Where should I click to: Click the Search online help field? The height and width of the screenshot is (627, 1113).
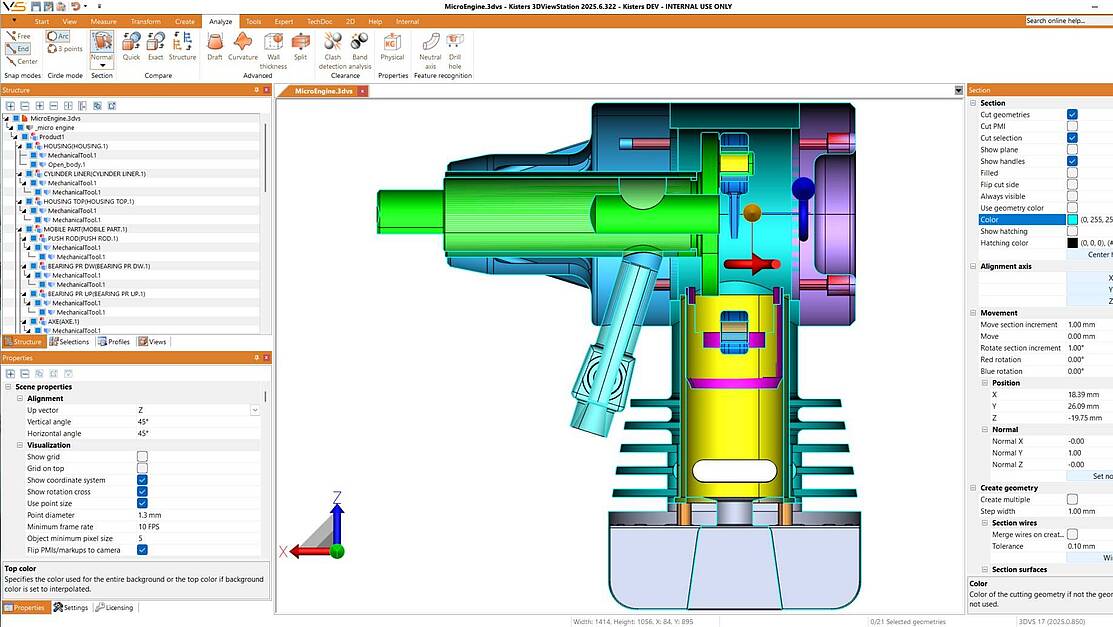(1067, 20)
